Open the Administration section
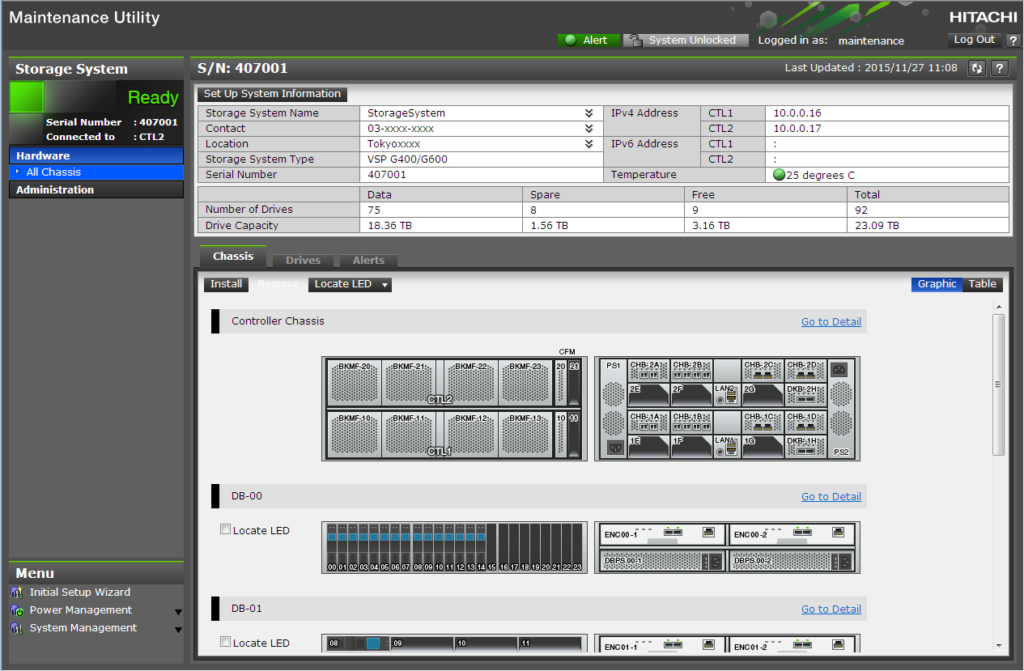The height and width of the screenshot is (671, 1024). [96, 189]
